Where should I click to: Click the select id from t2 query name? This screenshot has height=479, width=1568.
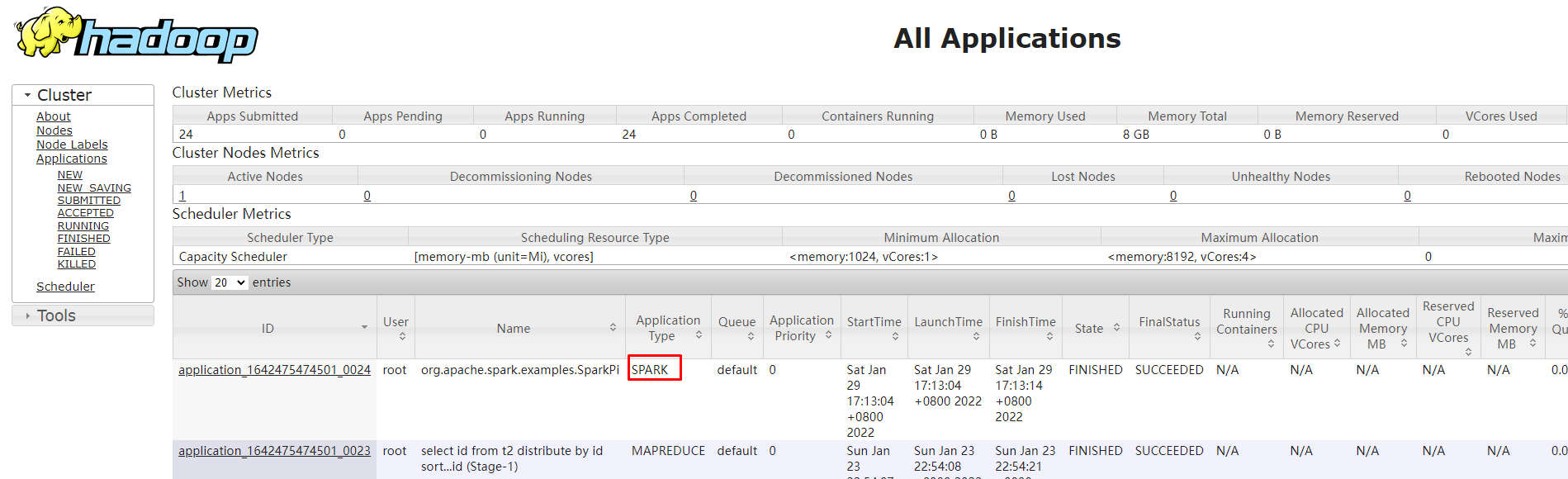click(512, 458)
